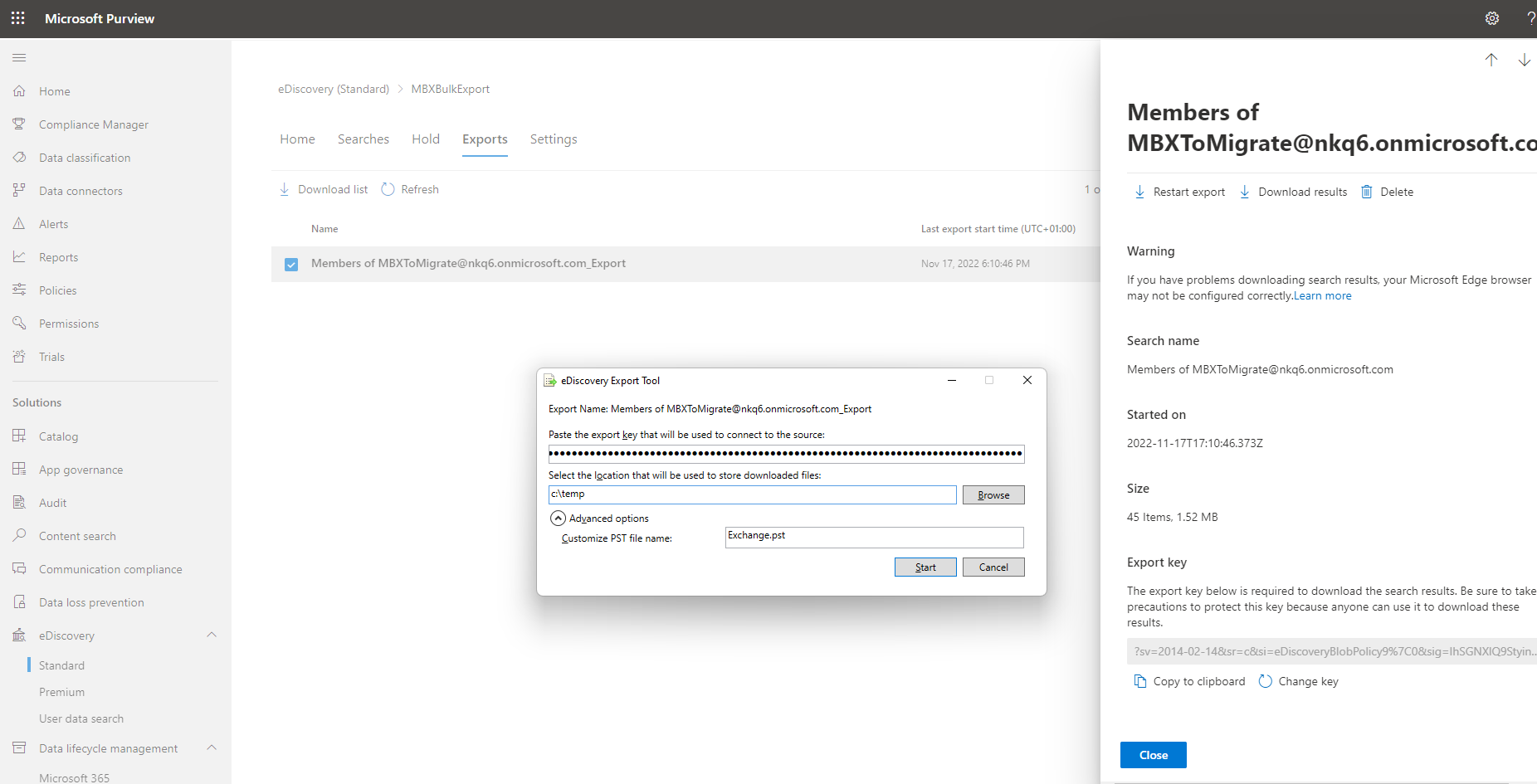
Task: Go to next item with down arrow
Action: 1525,60
